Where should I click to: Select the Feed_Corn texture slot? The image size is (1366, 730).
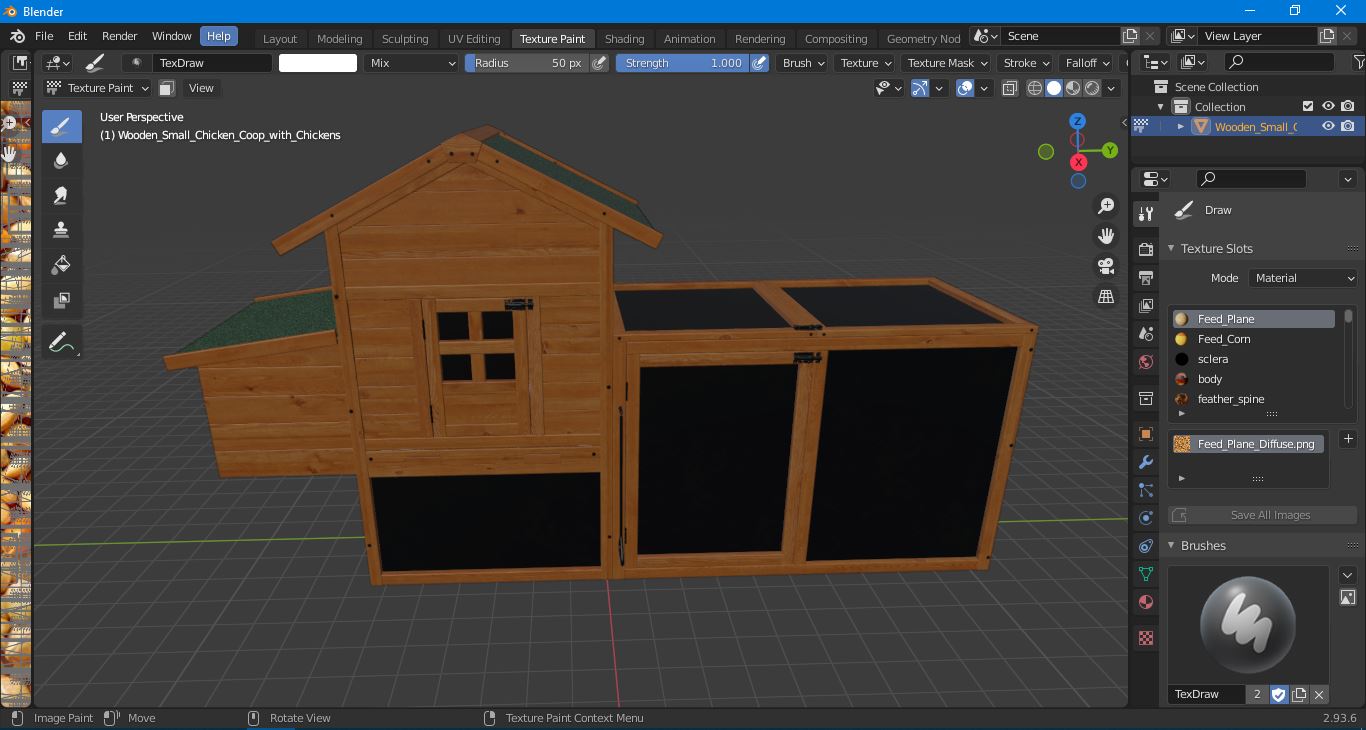click(1254, 339)
